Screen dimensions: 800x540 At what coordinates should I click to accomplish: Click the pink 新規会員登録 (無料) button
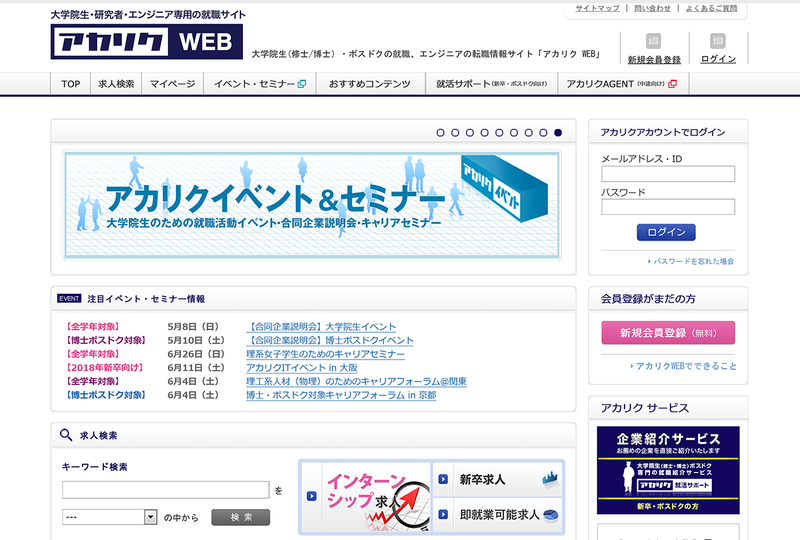coord(668,333)
